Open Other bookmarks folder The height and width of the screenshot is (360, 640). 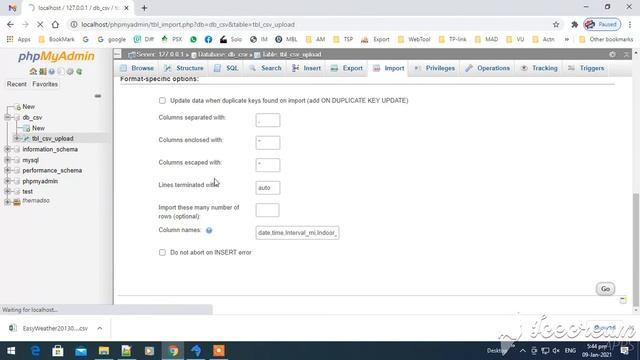pyautogui.click(x=607, y=39)
